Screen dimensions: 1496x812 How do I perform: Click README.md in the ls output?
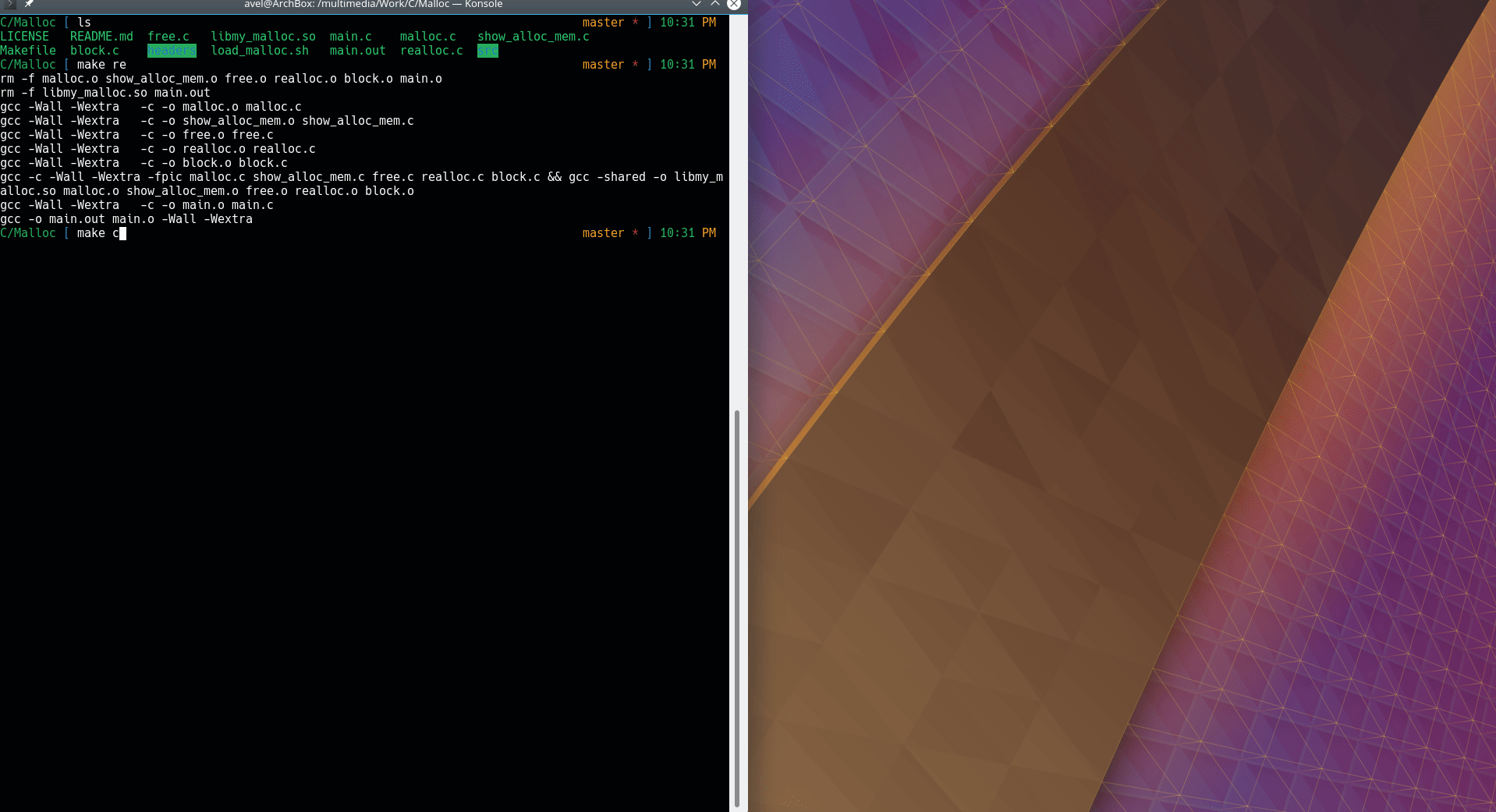101,37
